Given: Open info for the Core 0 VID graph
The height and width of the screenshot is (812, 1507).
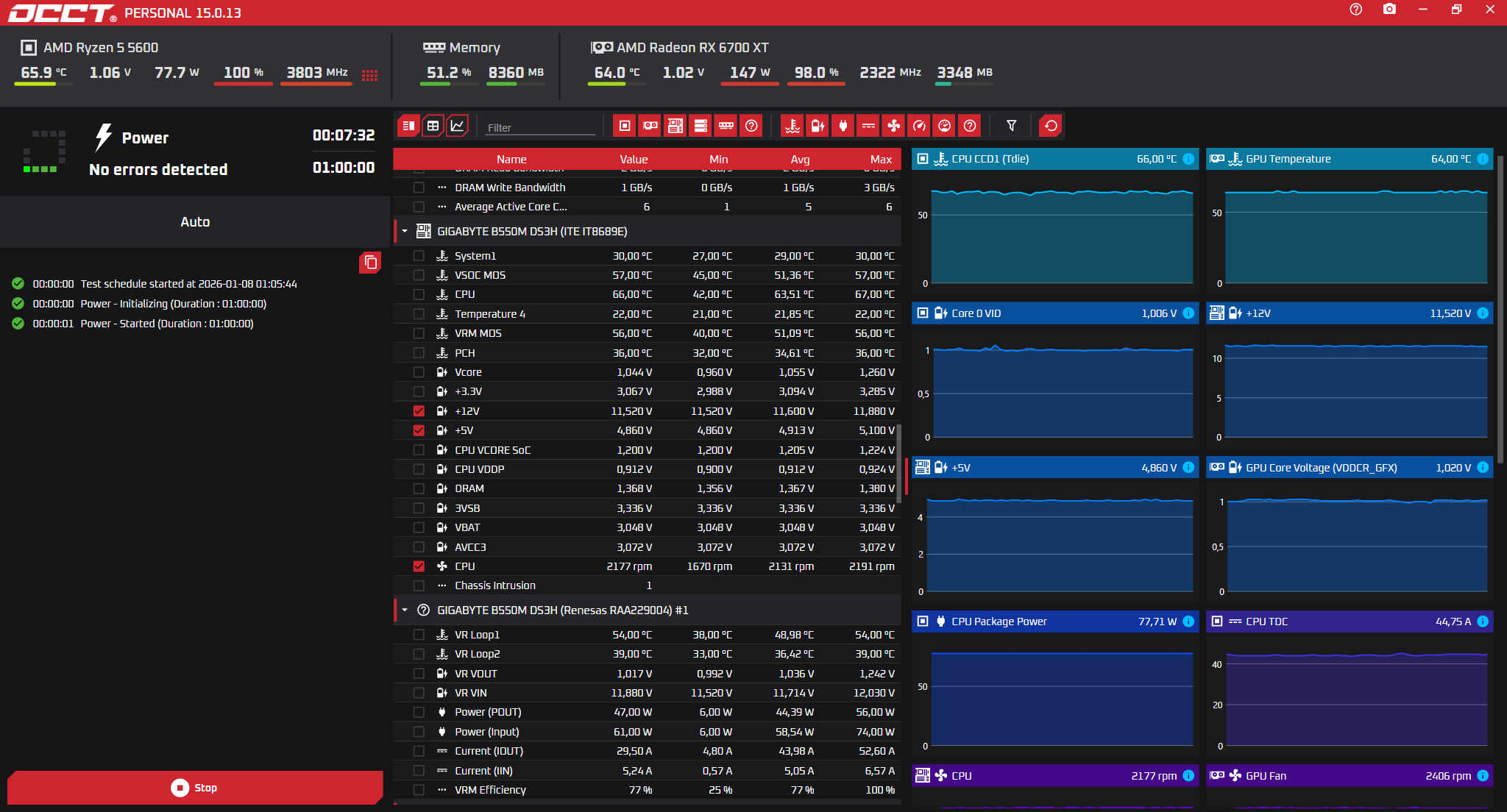Looking at the screenshot, I should coord(1188,313).
